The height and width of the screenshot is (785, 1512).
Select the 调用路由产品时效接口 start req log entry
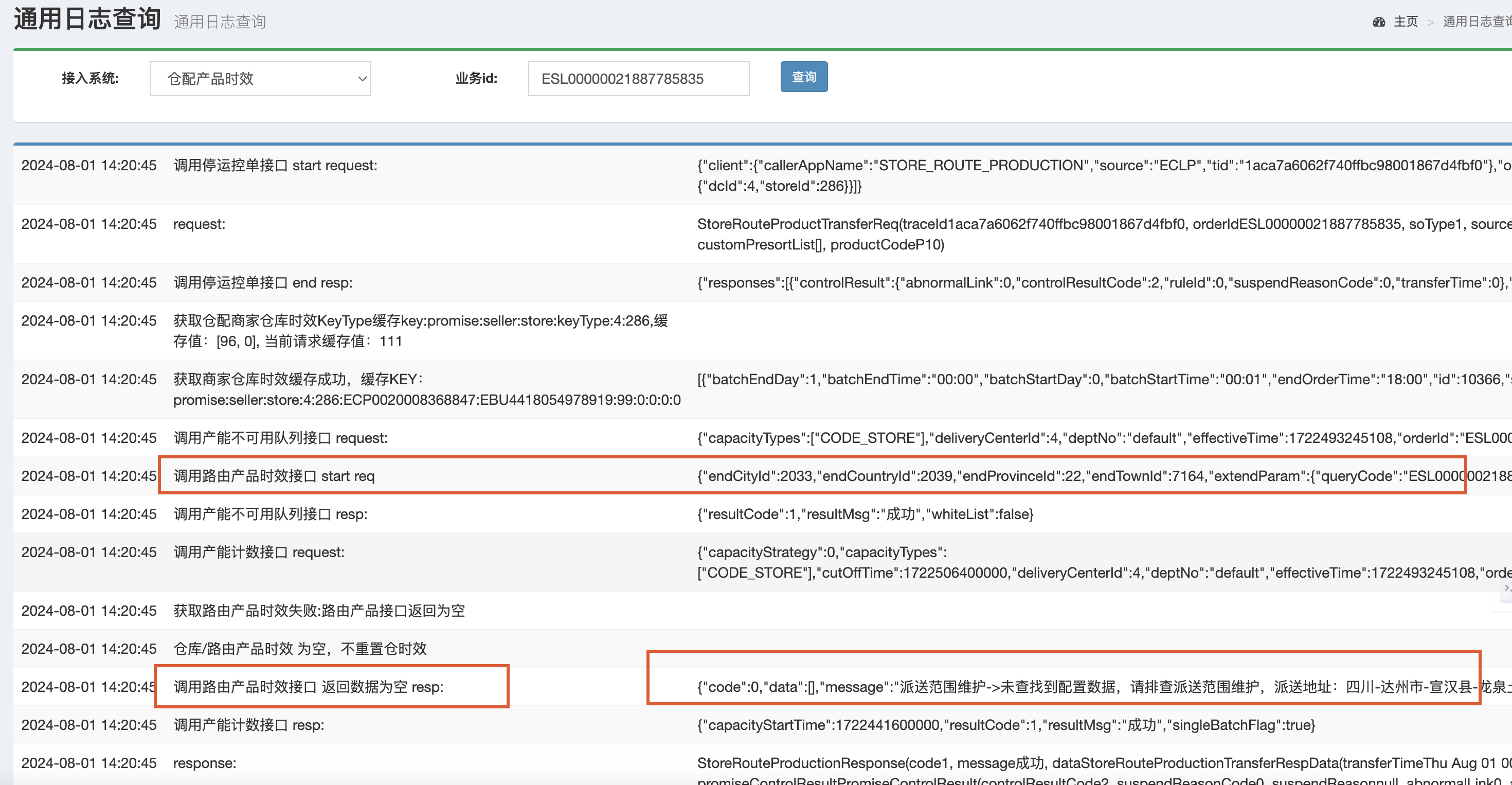coord(274,476)
